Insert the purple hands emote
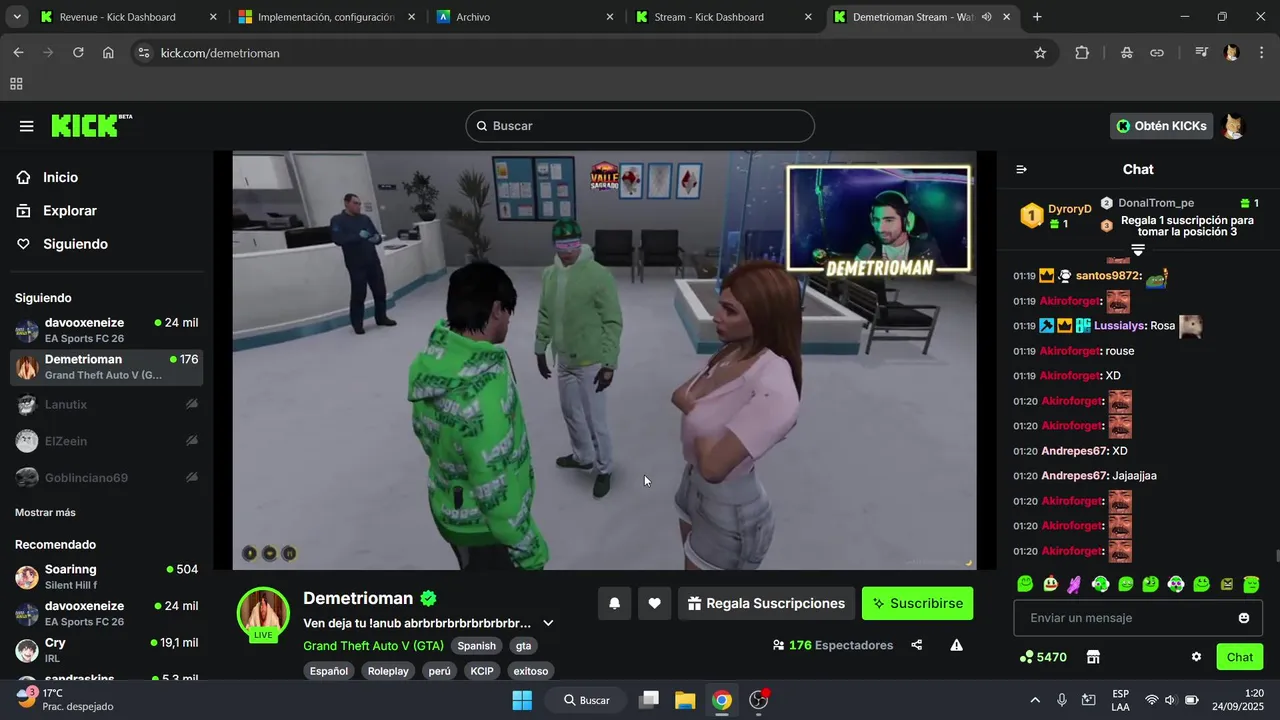The height and width of the screenshot is (720, 1280). pyautogui.click(x=1075, y=584)
